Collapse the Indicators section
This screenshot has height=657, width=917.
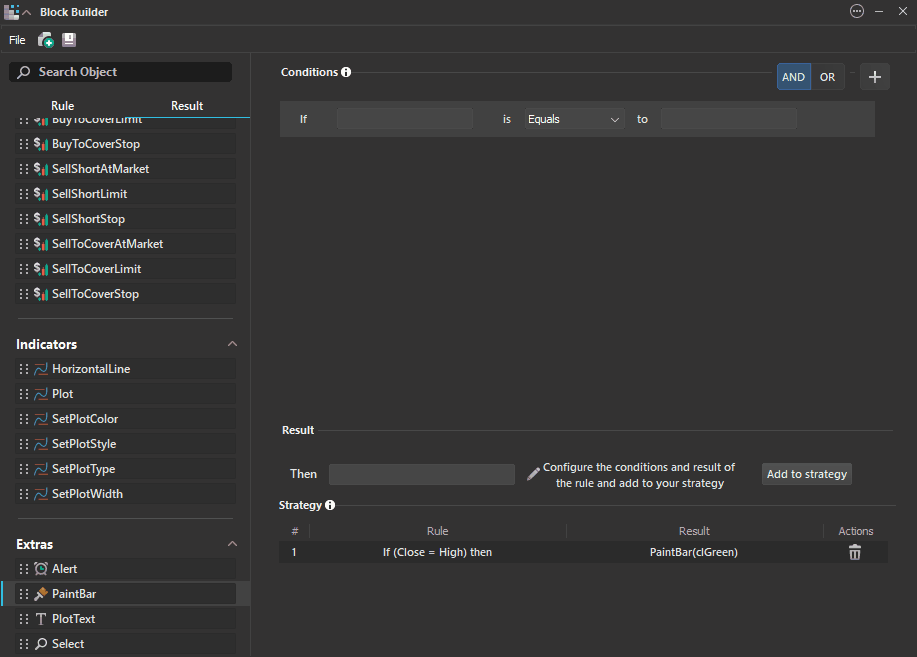pos(232,344)
